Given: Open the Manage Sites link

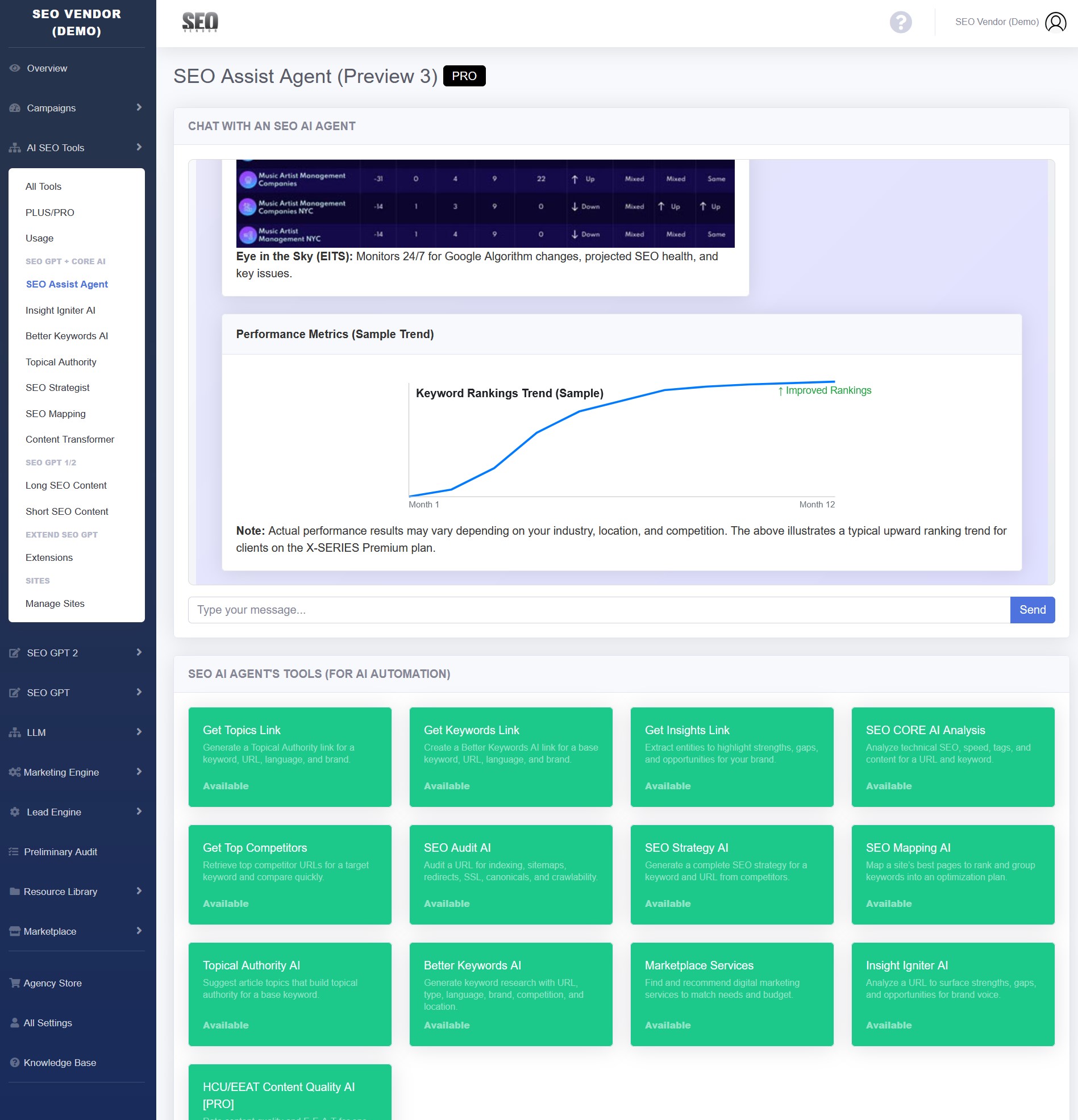Looking at the screenshot, I should [x=55, y=603].
